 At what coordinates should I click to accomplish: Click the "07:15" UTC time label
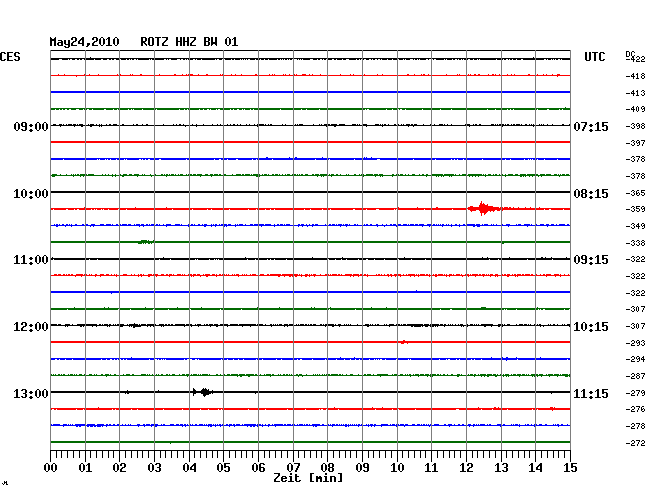point(591,126)
